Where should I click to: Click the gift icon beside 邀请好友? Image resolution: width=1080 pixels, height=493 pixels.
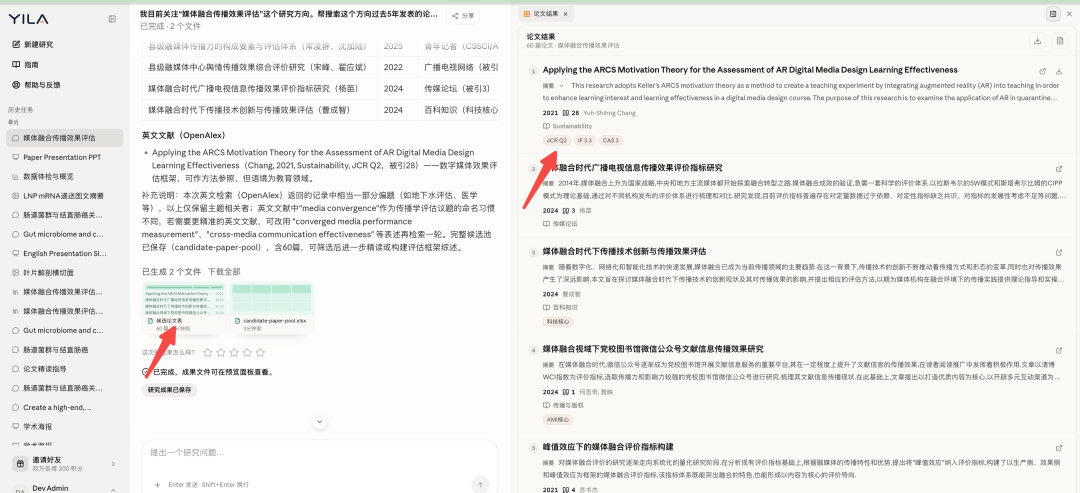coord(20,464)
